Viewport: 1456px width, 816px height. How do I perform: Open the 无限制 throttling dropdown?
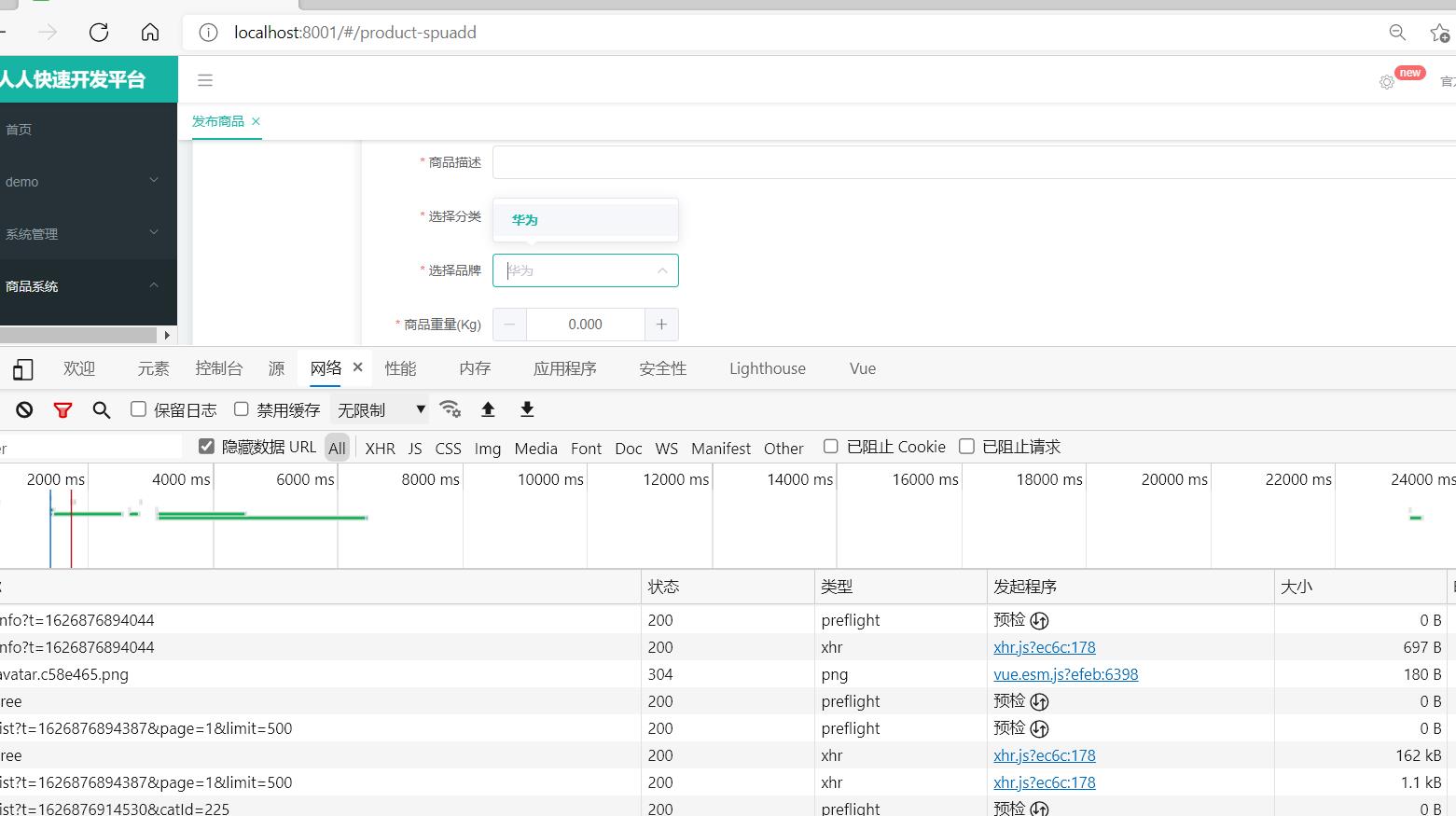381,409
